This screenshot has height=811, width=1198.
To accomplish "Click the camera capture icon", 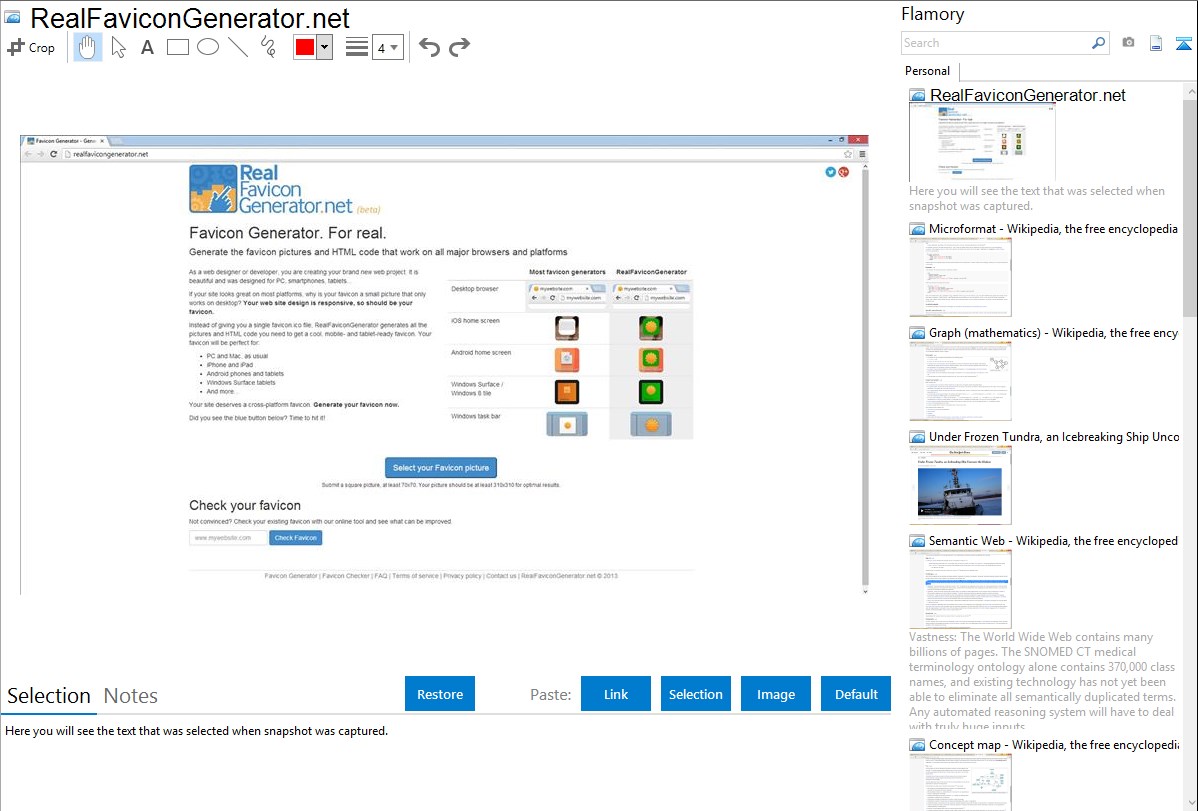I will coord(1128,43).
